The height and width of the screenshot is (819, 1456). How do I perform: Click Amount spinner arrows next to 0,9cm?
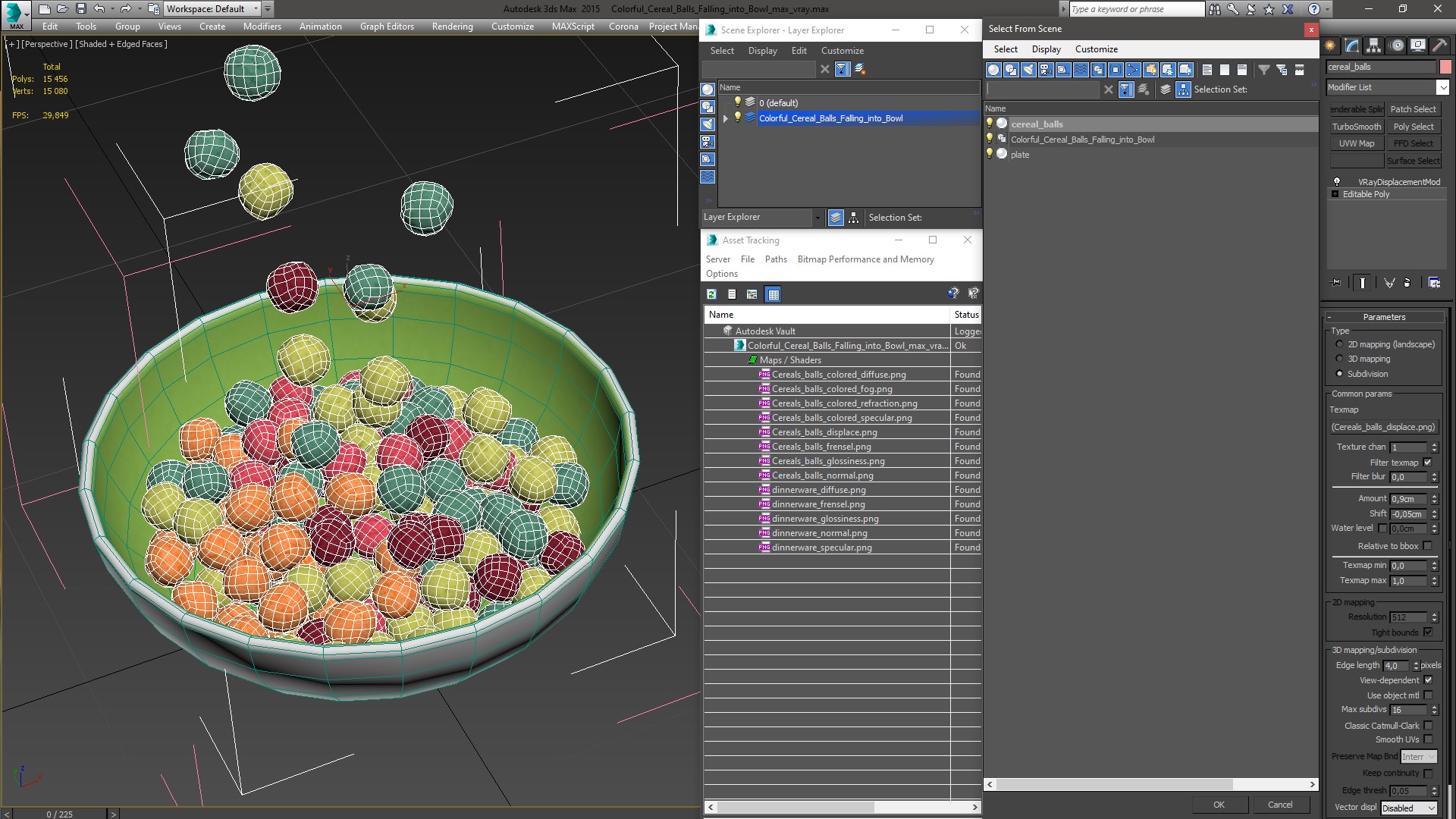(1434, 499)
